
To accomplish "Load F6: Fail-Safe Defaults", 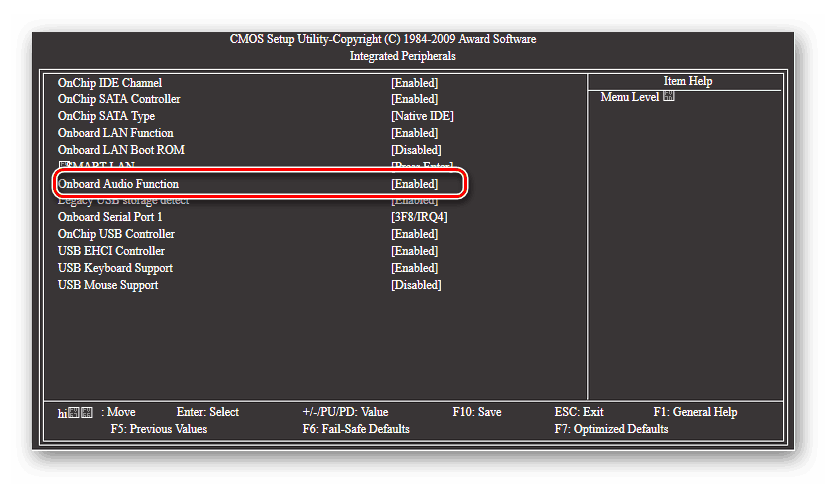I will tap(356, 429).
